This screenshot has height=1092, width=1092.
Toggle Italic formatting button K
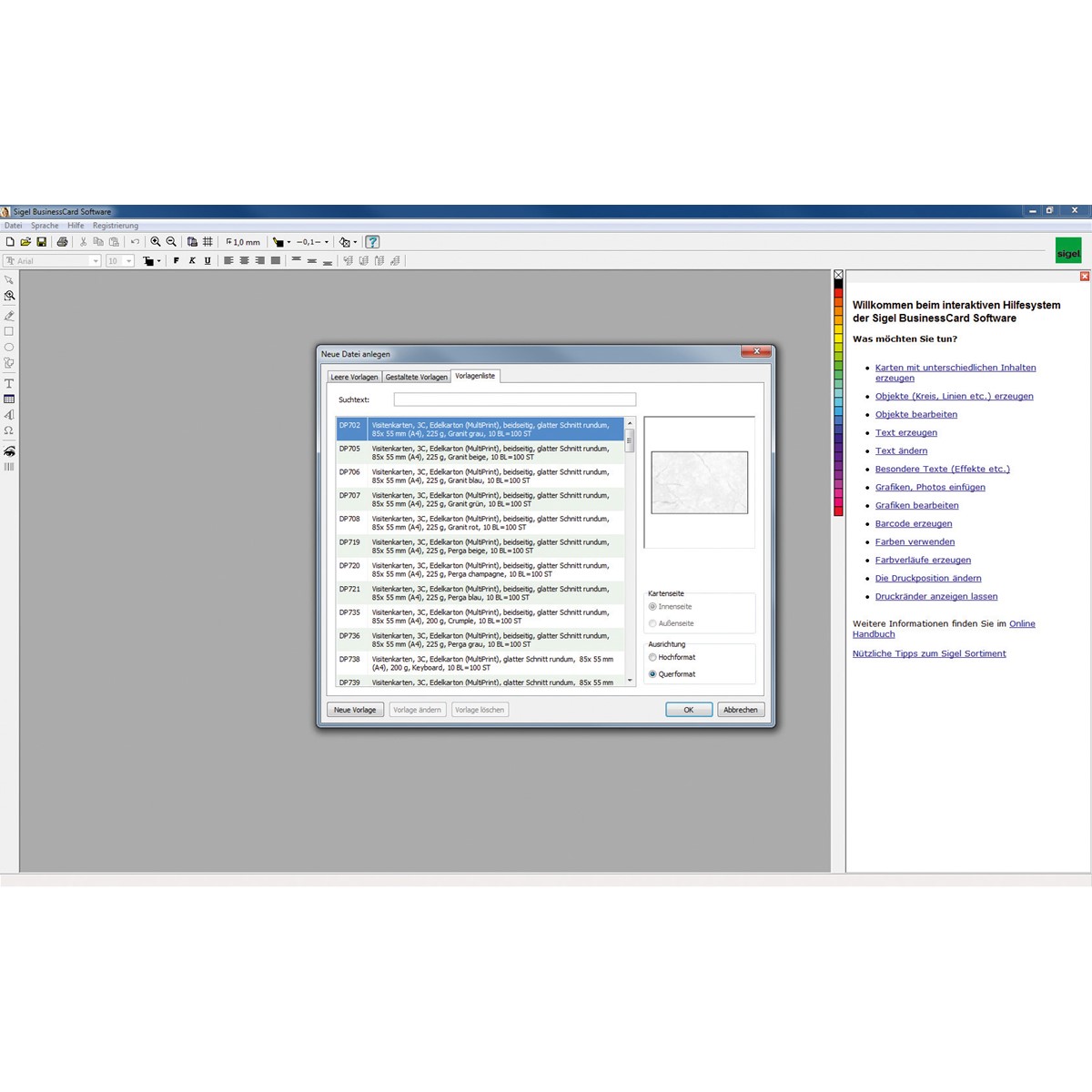point(192,261)
